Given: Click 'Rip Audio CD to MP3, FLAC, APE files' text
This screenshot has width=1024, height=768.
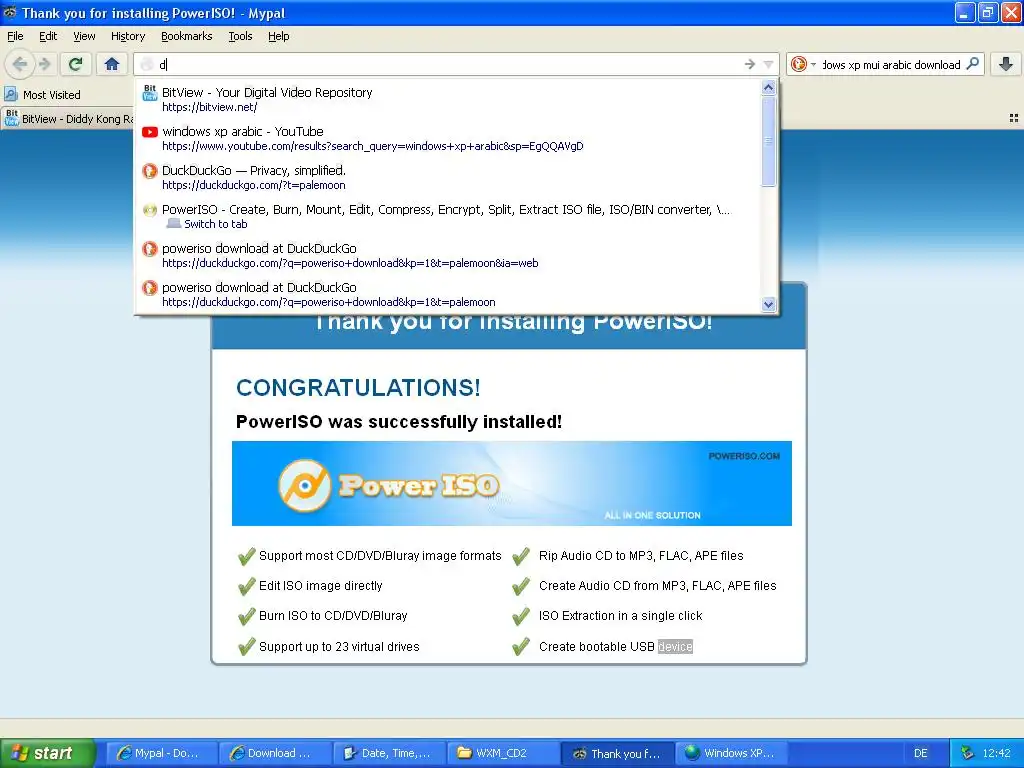Looking at the screenshot, I should 641,556.
